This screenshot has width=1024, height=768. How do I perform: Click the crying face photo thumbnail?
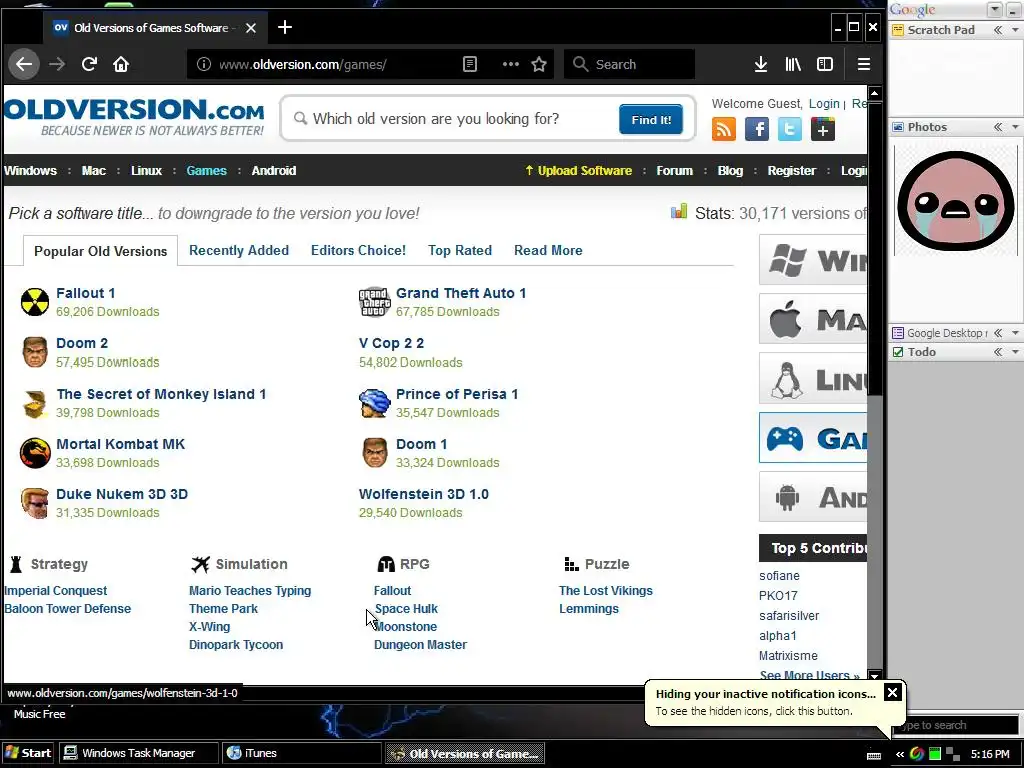pyautogui.click(x=955, y=200)
